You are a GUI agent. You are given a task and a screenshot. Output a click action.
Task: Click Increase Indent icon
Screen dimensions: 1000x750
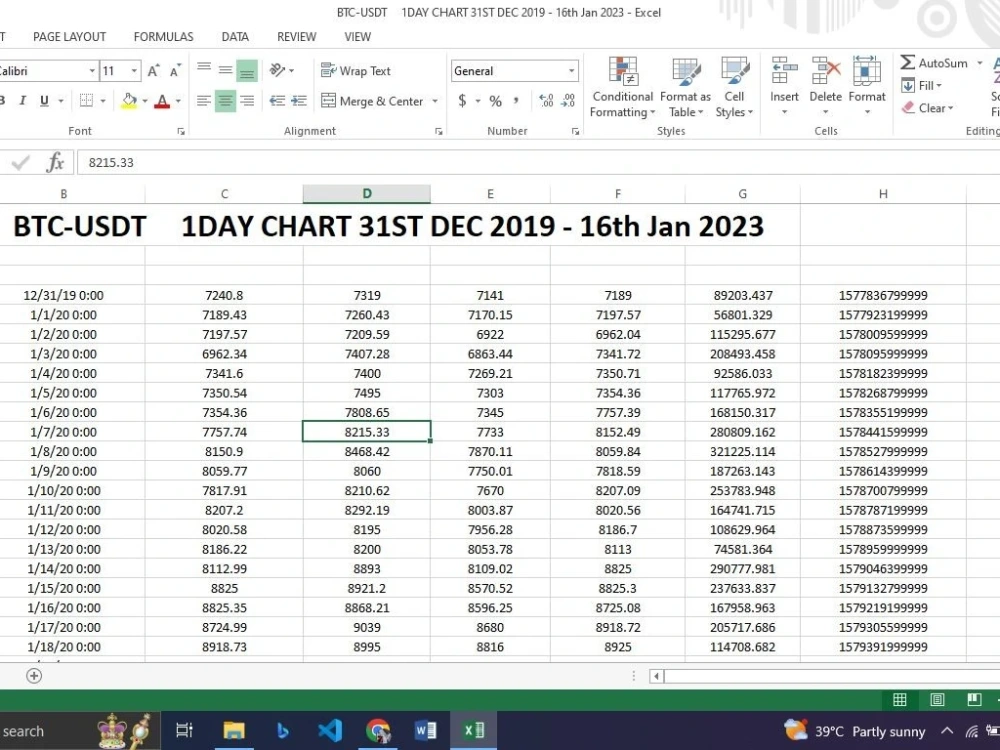tap(298, 101)
